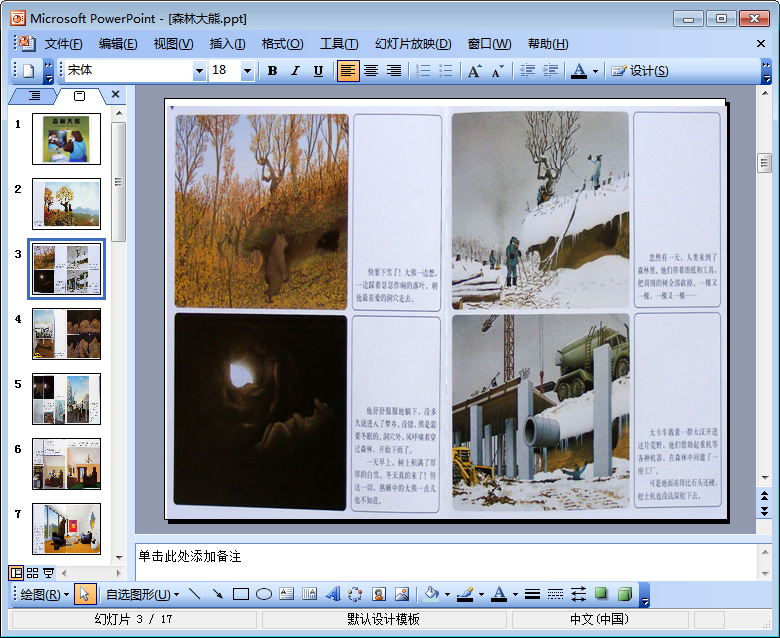Set left text alignment

pos(348,71)
